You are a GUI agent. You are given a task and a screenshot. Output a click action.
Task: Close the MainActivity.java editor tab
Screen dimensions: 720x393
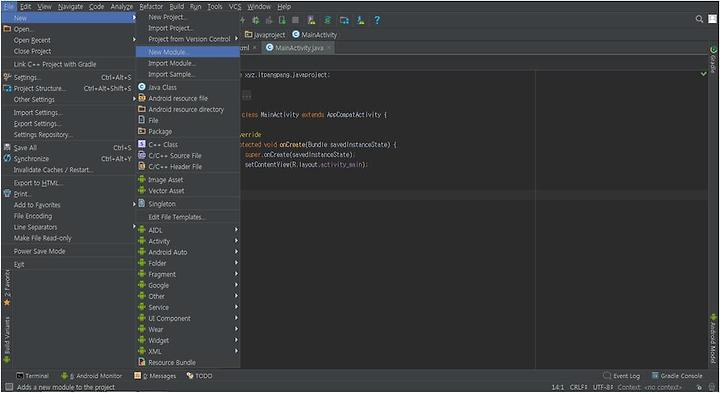point(329,48)
